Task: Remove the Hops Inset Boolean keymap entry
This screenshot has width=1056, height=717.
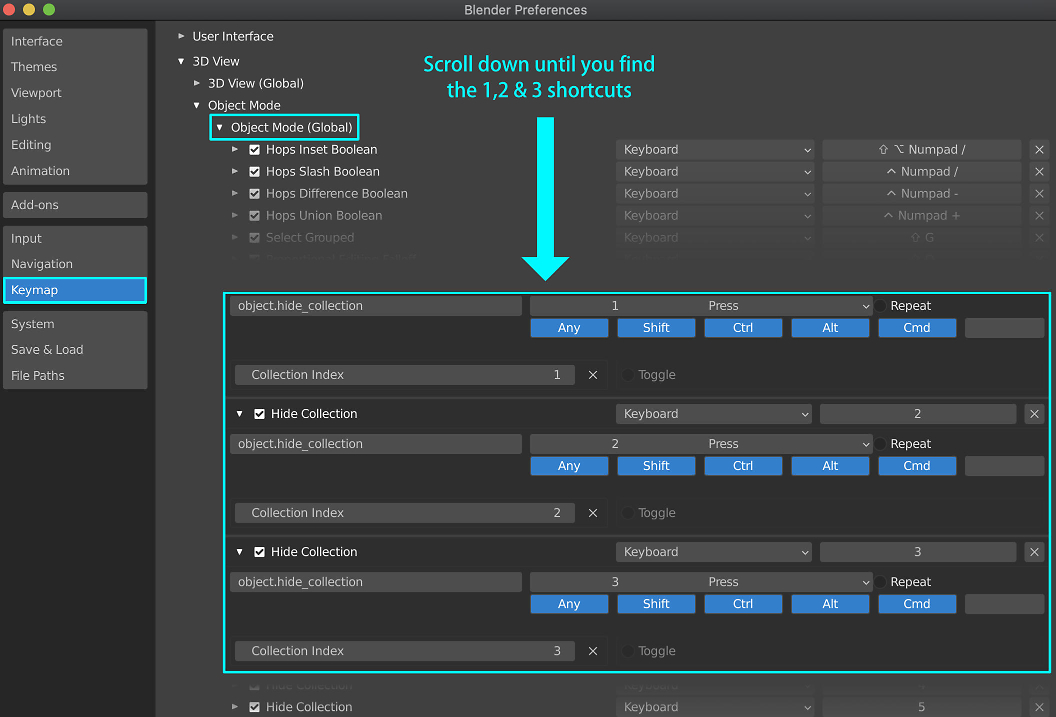Action: coord(1039,149)
